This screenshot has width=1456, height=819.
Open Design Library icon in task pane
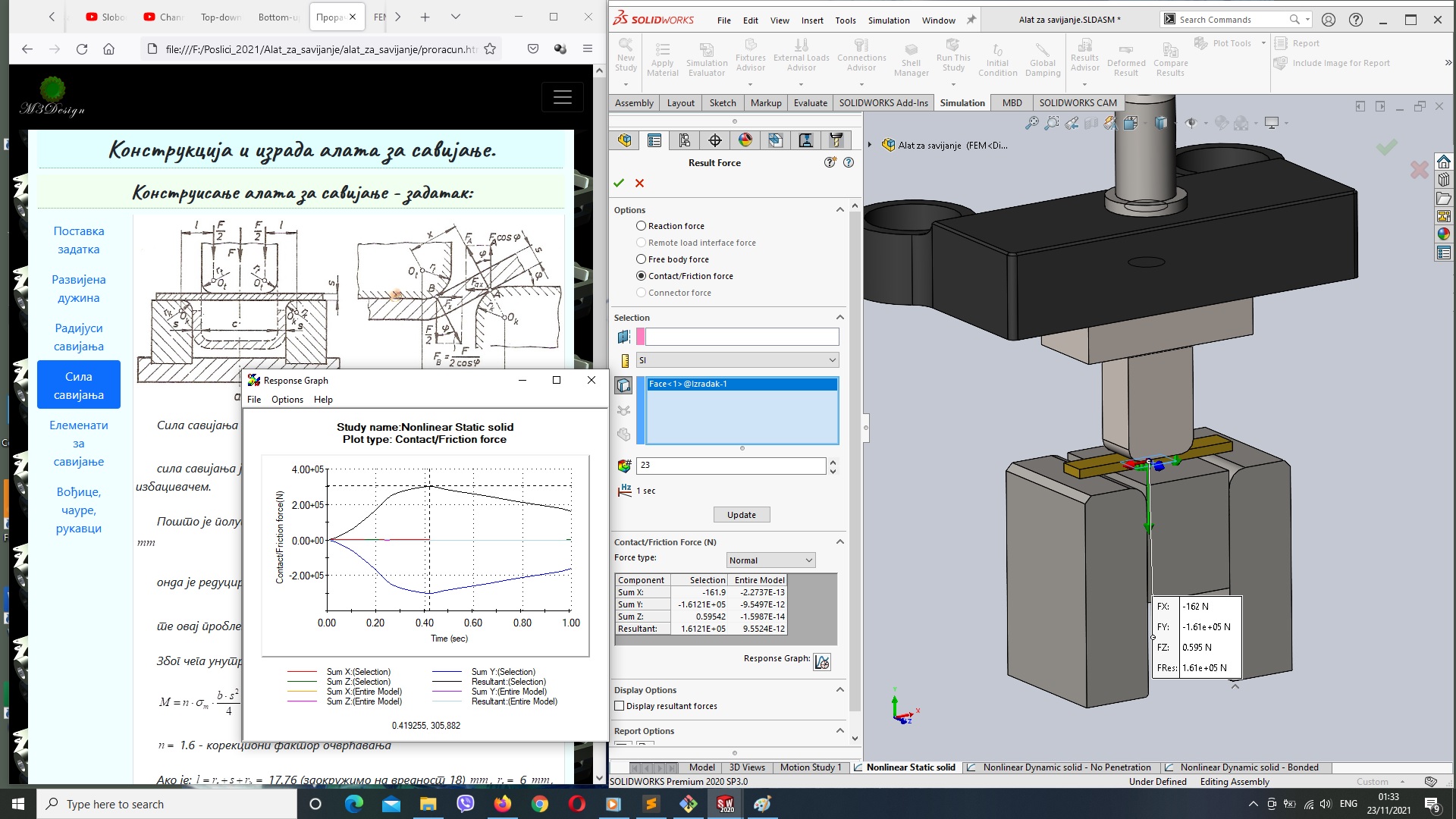point(1444,180)
